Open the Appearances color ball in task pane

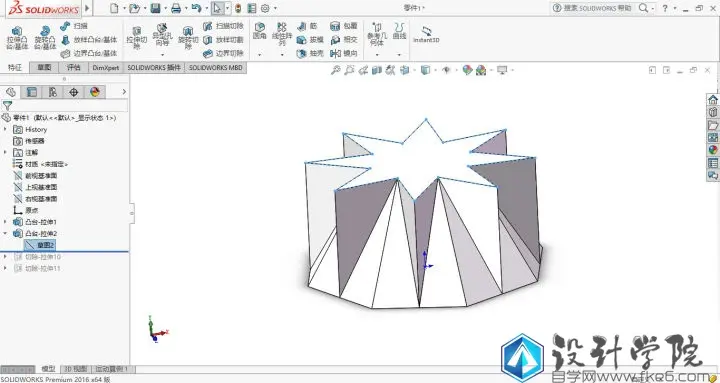pyautogui.click(x=713, y=150)
